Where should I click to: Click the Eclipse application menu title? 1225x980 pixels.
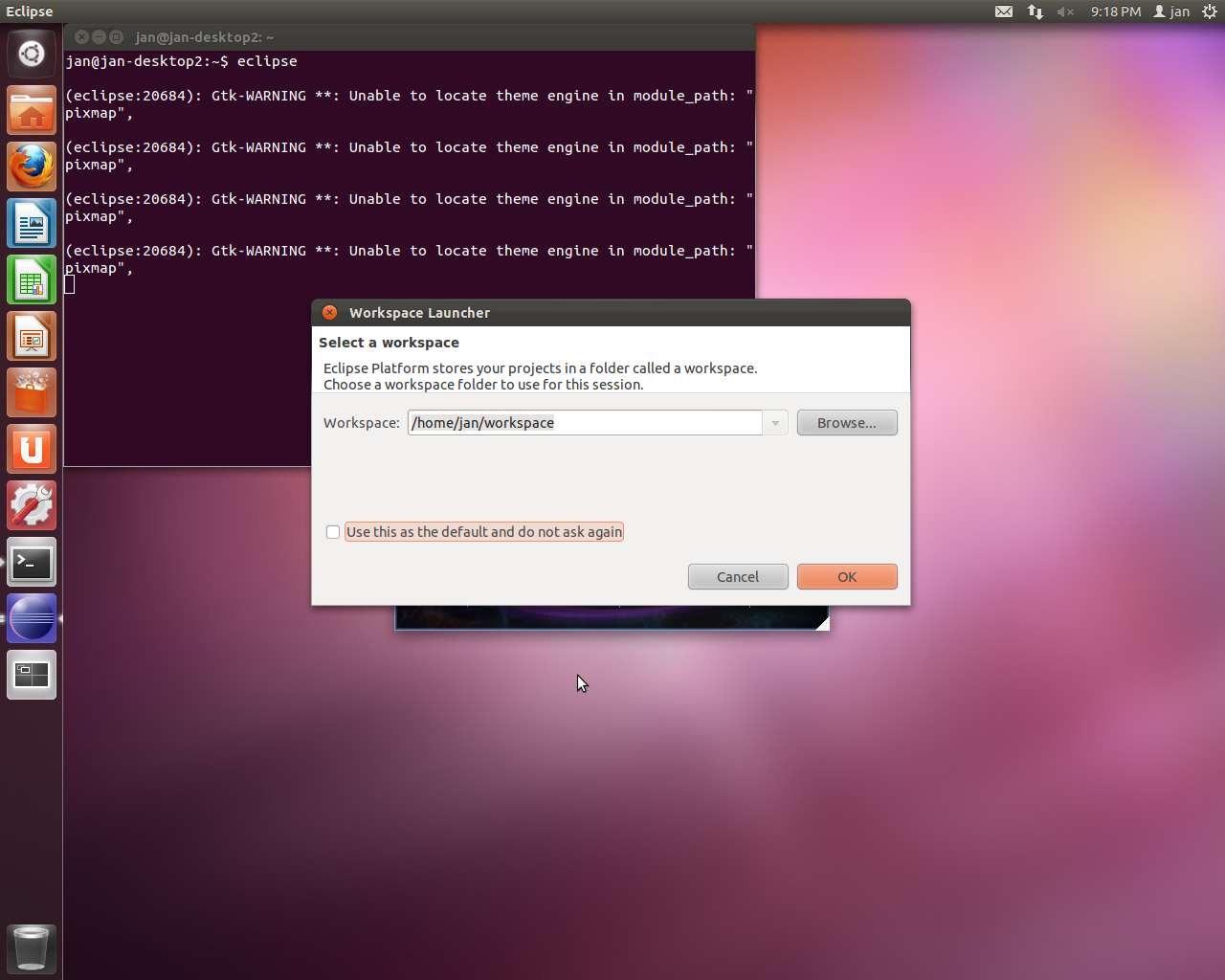(x=30, y=11)
